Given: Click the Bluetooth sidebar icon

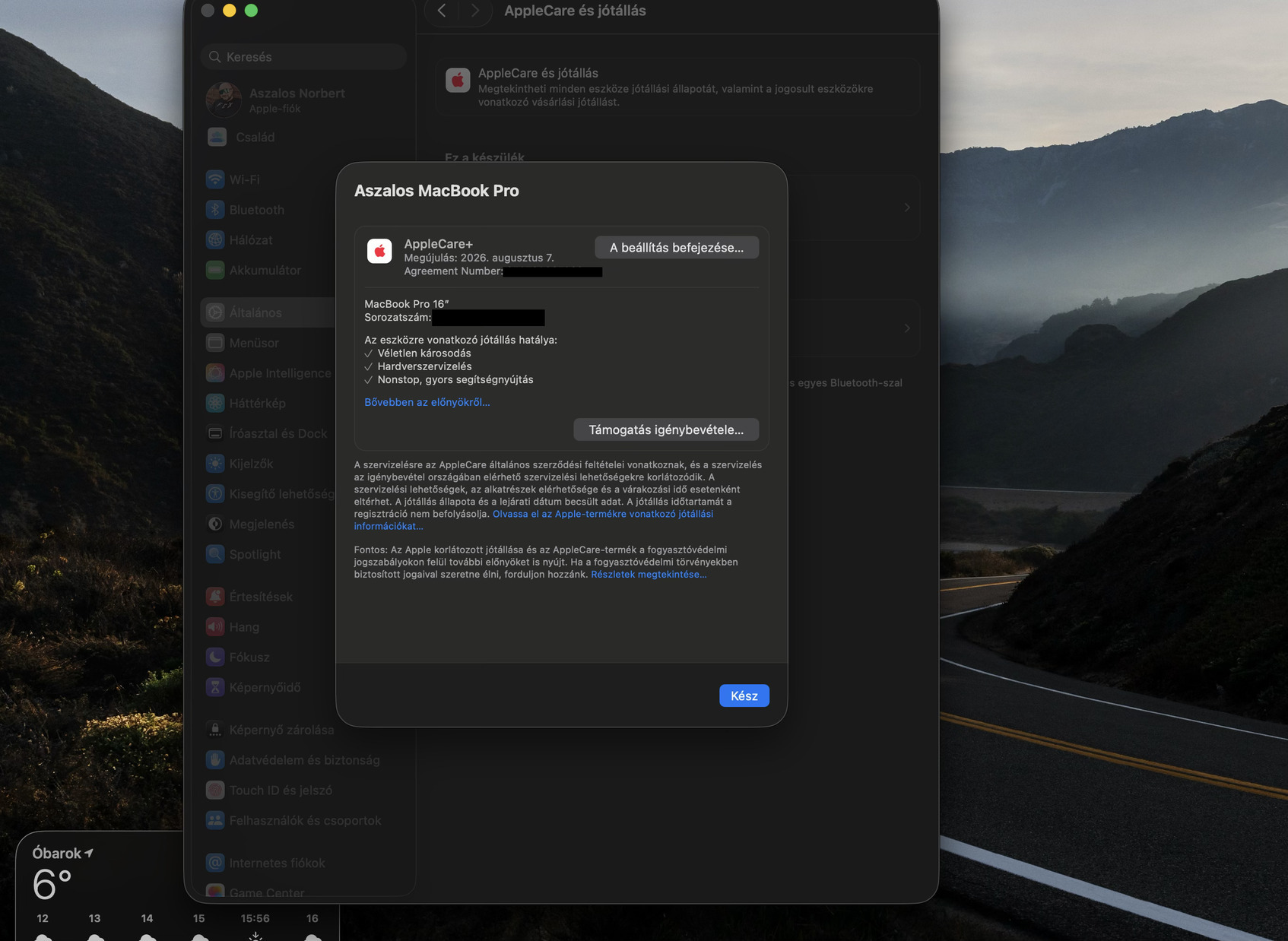Looking at the screenshot, I should (x=216, y=210).
